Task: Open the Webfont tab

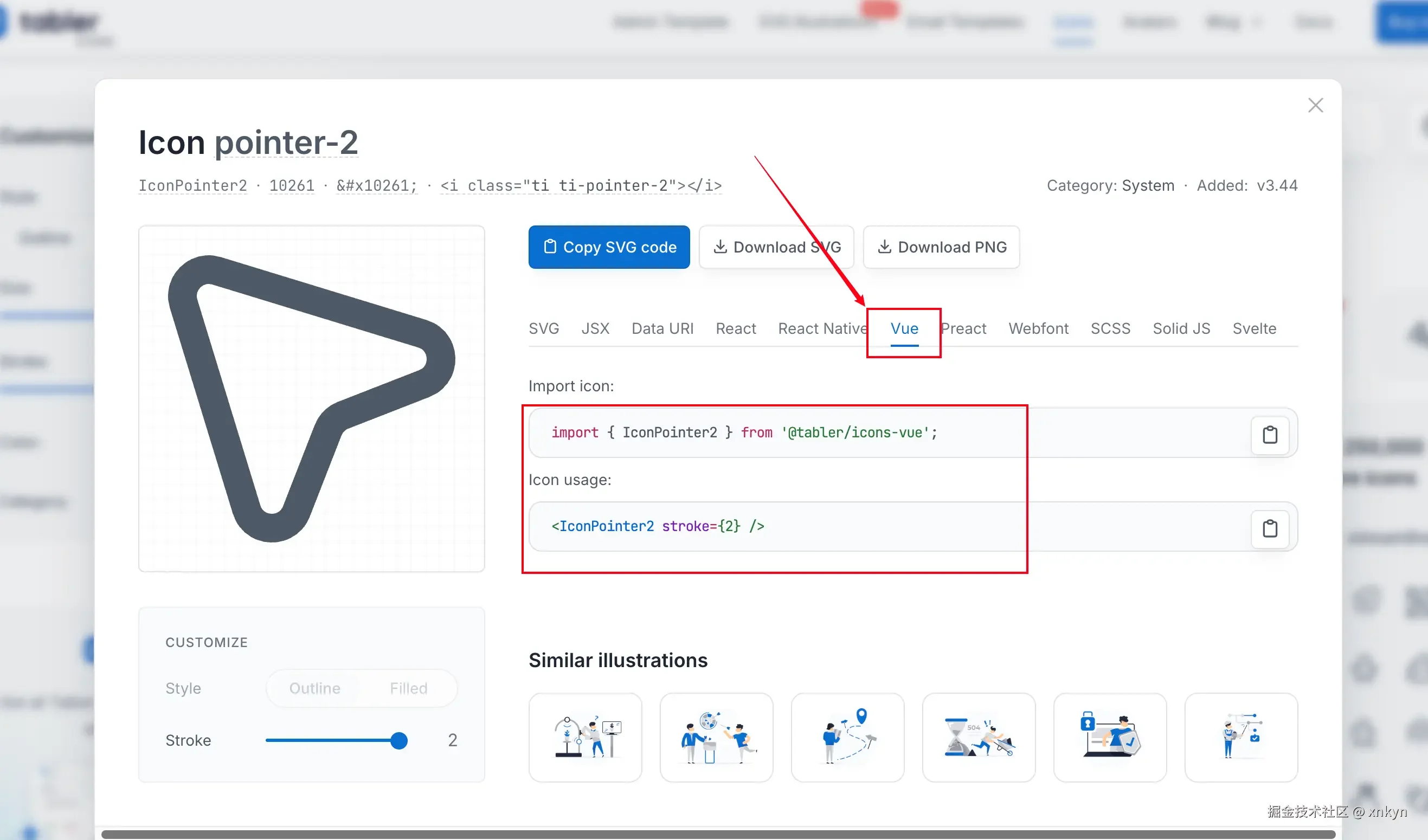Action: (1038, 328)
